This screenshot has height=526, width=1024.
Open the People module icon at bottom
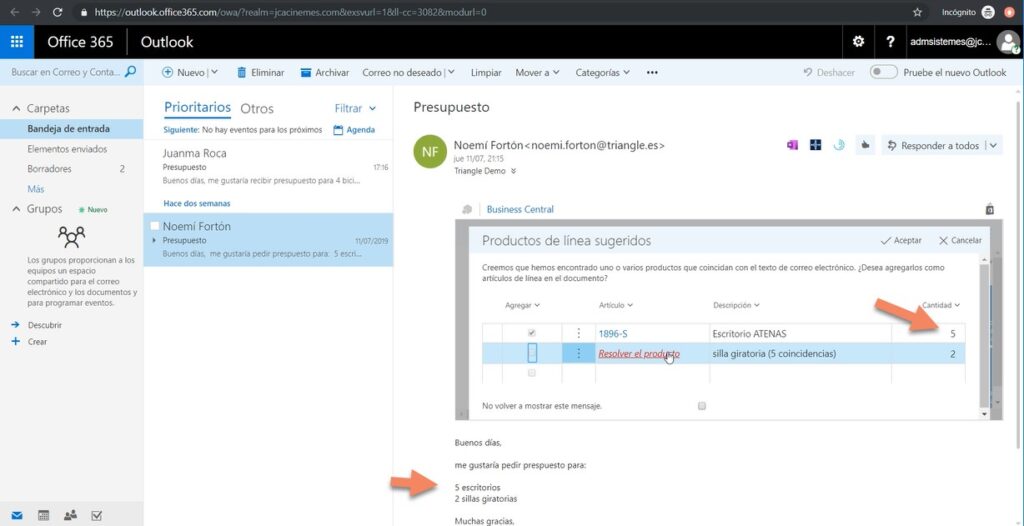tap(70, 516)
